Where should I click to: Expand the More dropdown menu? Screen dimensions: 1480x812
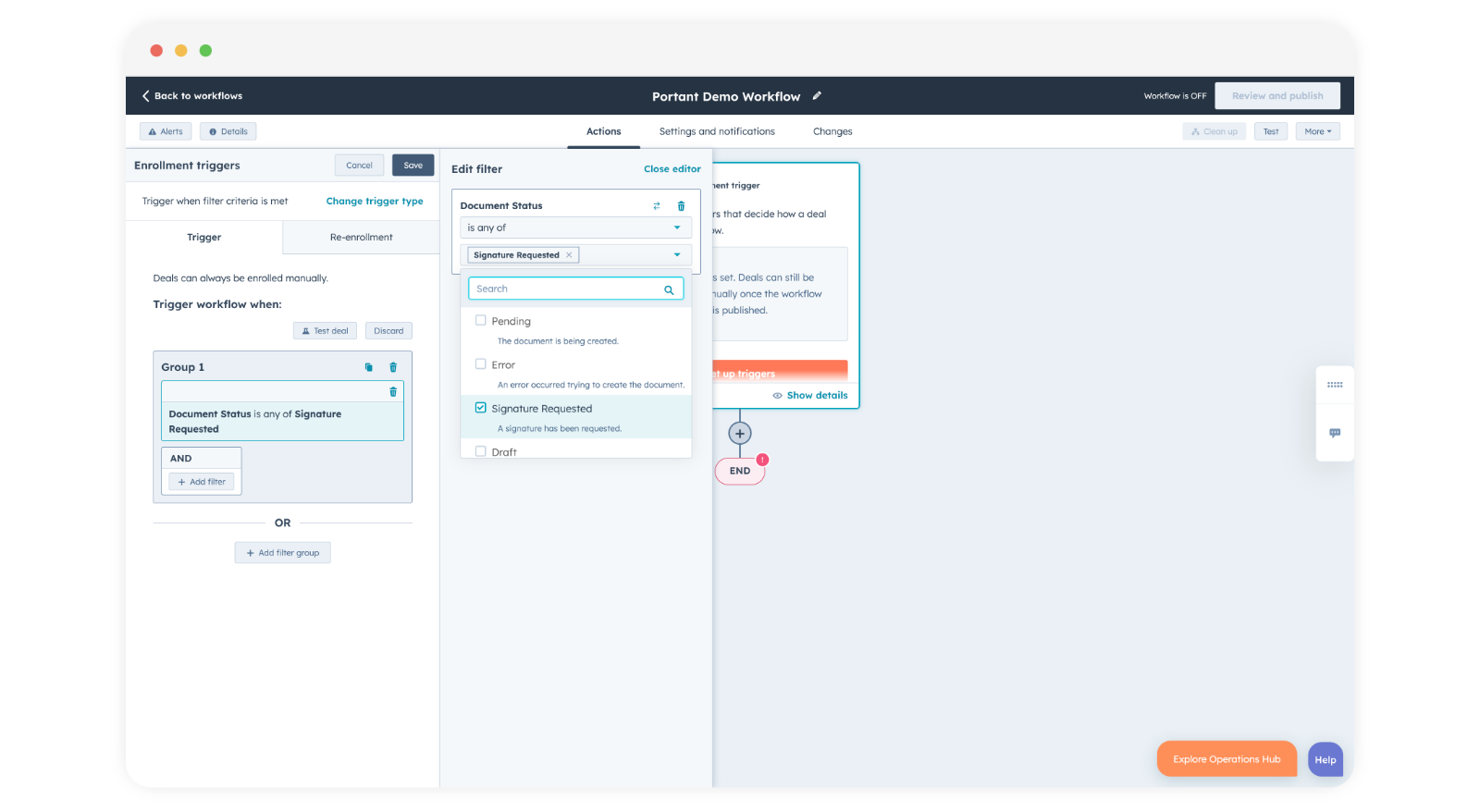tap(1317, 131)
